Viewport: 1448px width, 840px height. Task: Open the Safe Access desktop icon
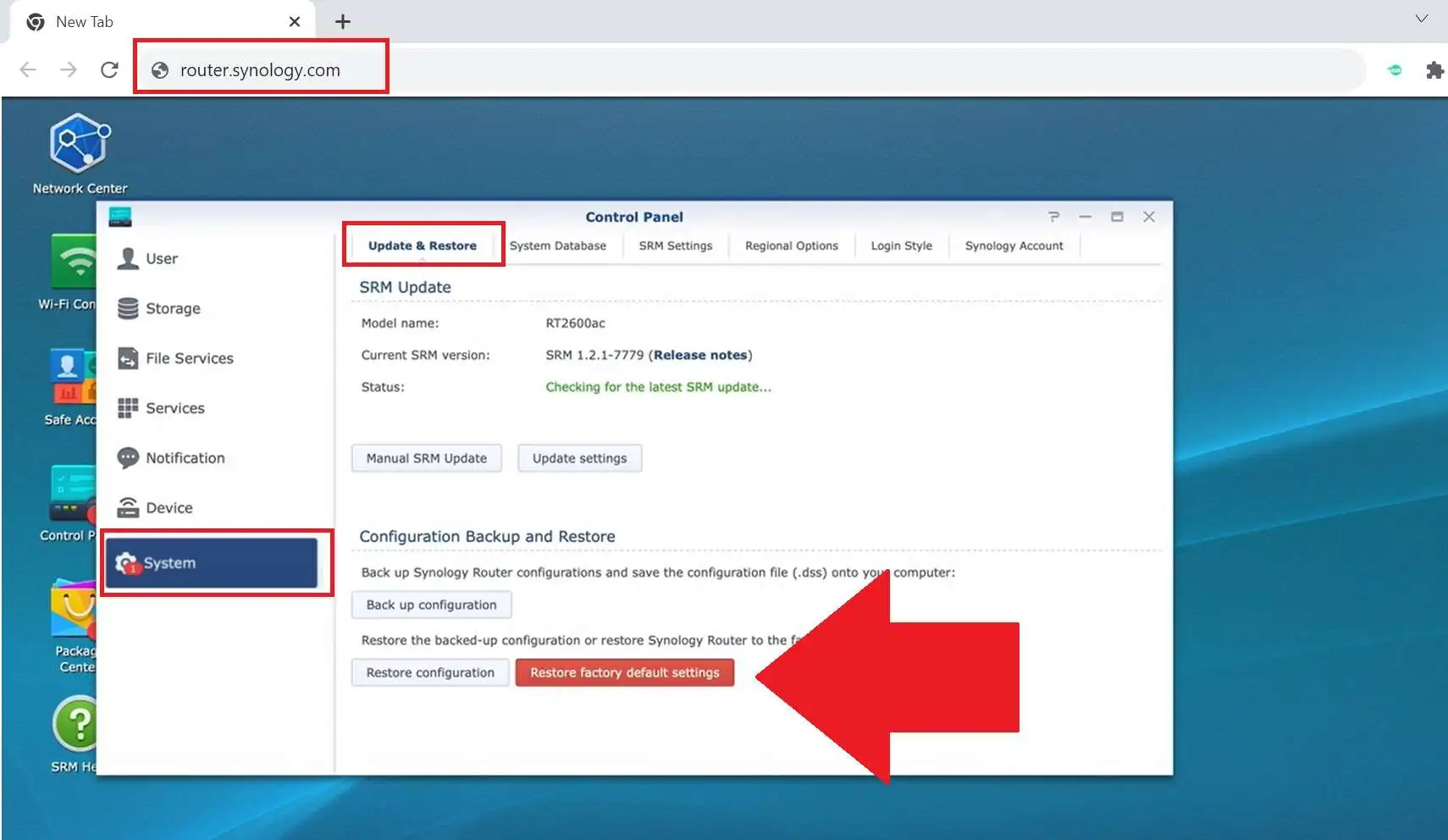click(73, 388)
